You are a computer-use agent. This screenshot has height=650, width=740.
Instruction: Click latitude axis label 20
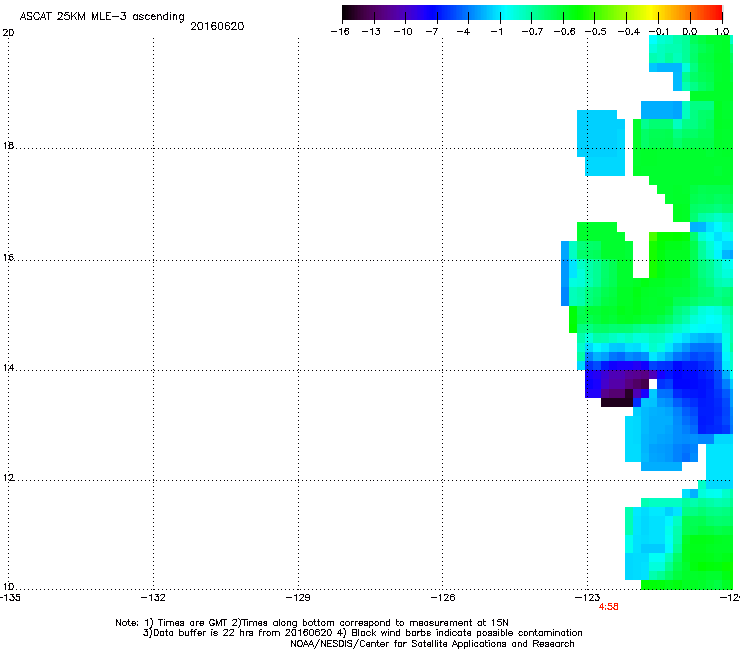point(8,33)
